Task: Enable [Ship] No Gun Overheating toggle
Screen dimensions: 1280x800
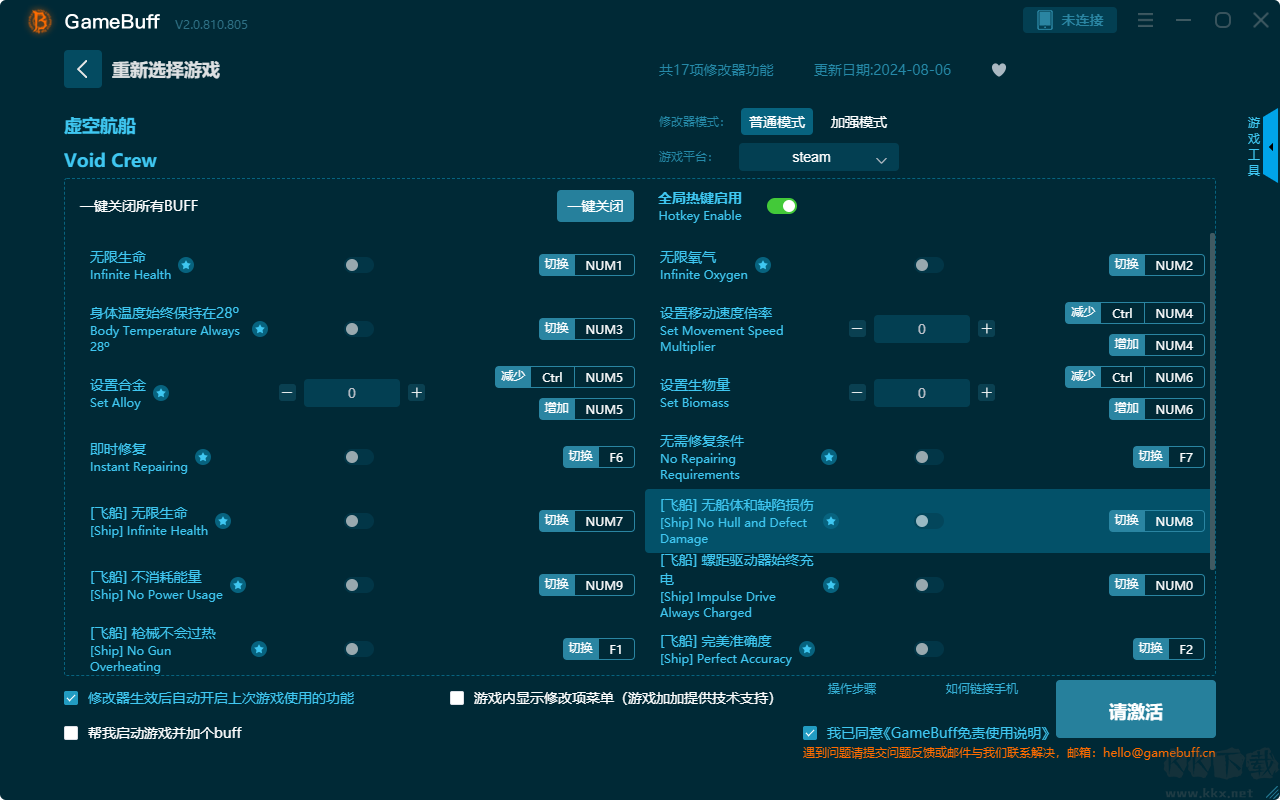Action: (359, 649)
